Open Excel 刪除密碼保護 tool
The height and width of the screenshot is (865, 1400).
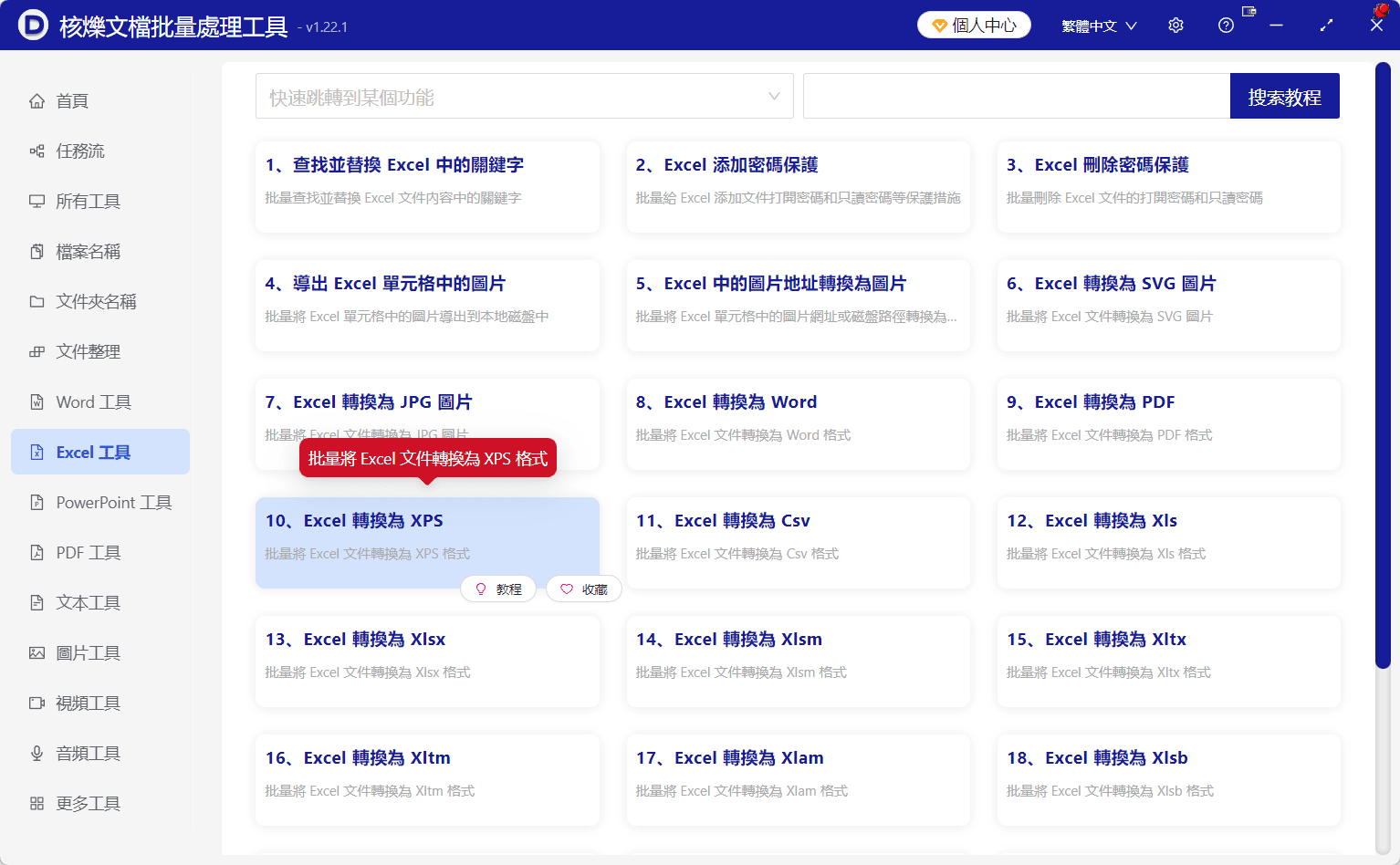coord(1168,187)
